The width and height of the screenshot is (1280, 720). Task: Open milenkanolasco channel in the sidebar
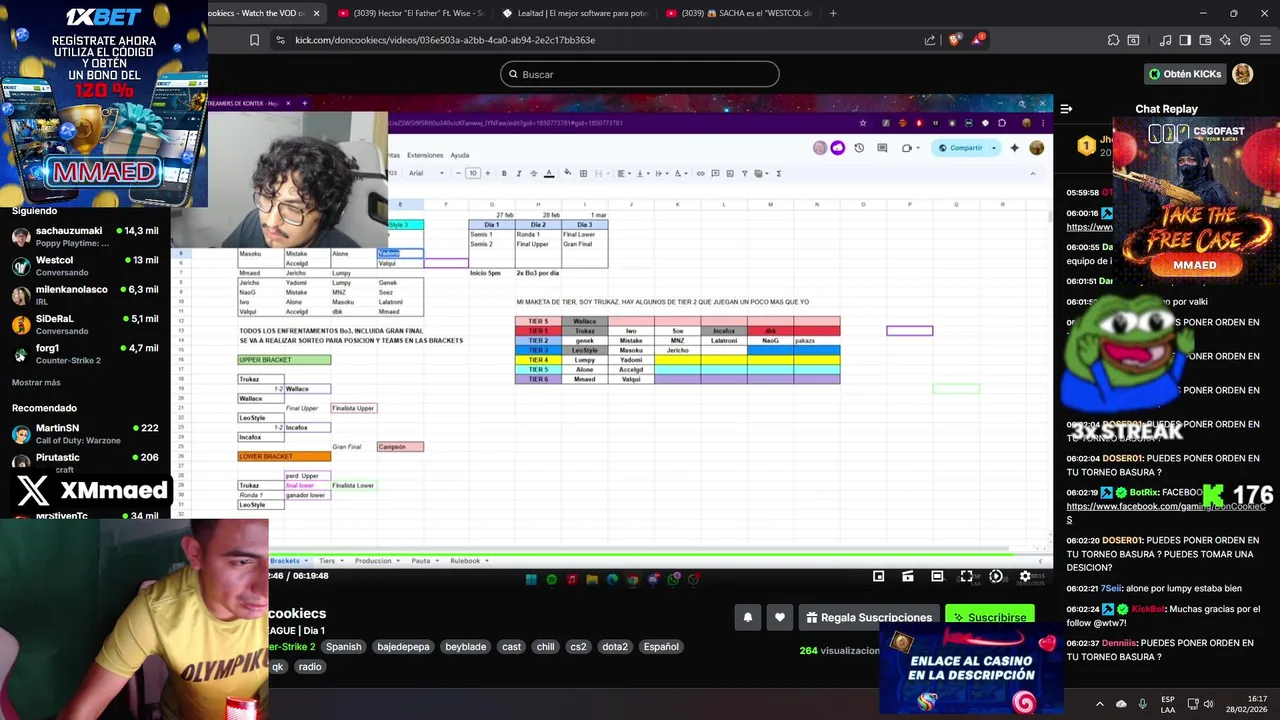(x=86, y=294)
